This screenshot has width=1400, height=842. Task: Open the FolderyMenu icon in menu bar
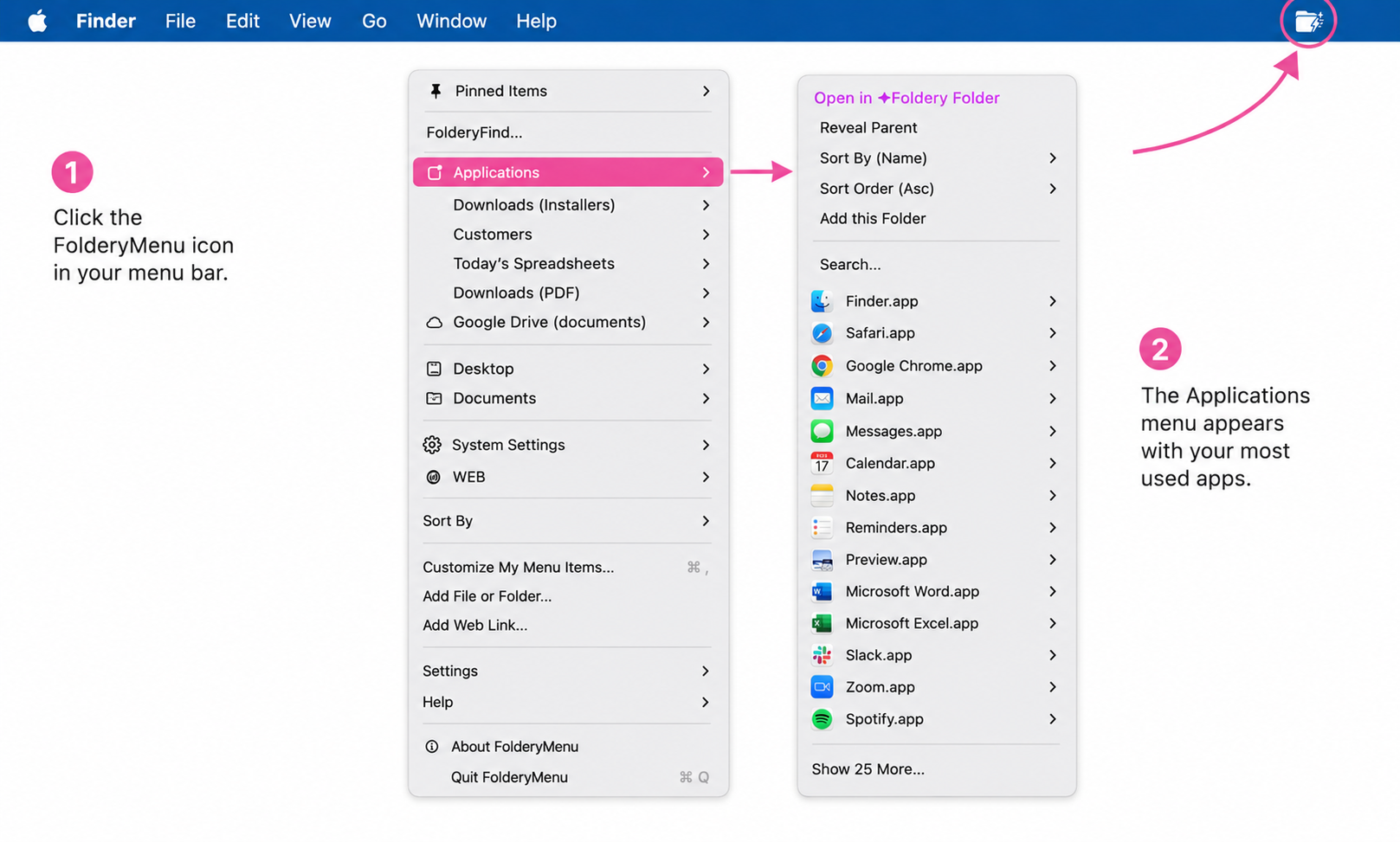tap(1308, 21)
